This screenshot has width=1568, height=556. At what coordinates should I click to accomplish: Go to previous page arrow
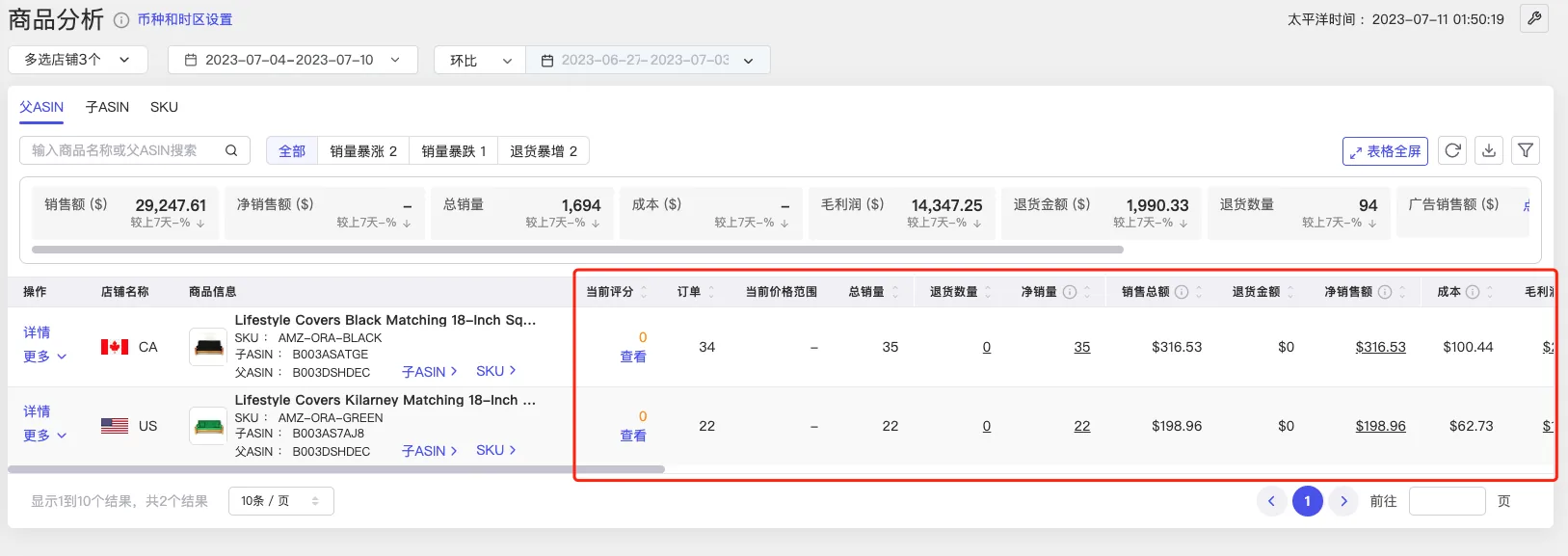pyautogui.click(x=1271, y=501)
